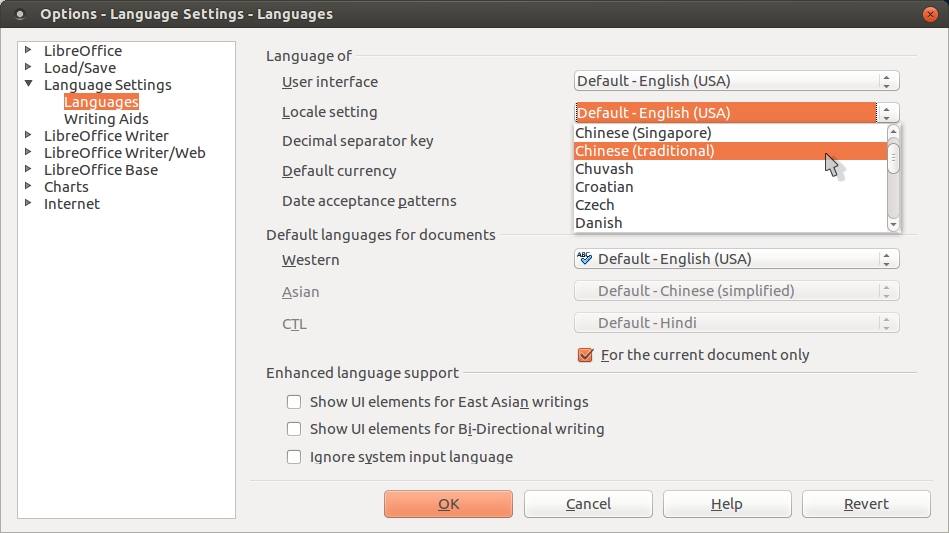Open the User interface language dropdown
949x533 pixels.
736,82
